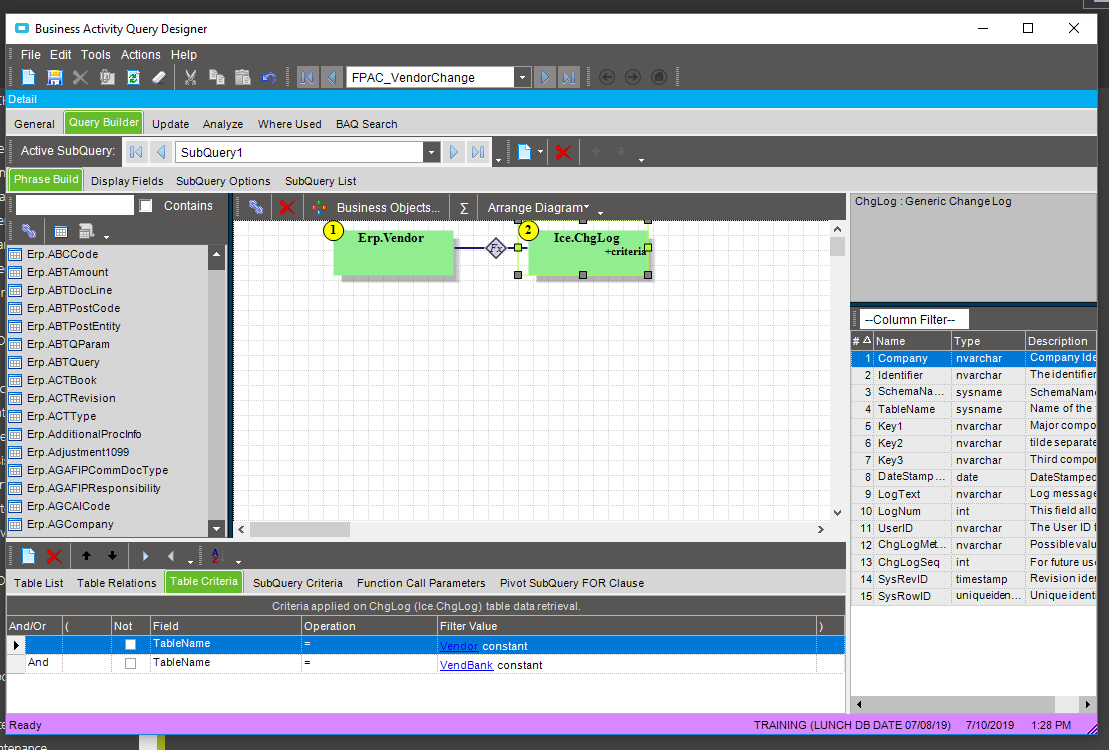Check the Not box in Vendor criteria row

[129, 646]
